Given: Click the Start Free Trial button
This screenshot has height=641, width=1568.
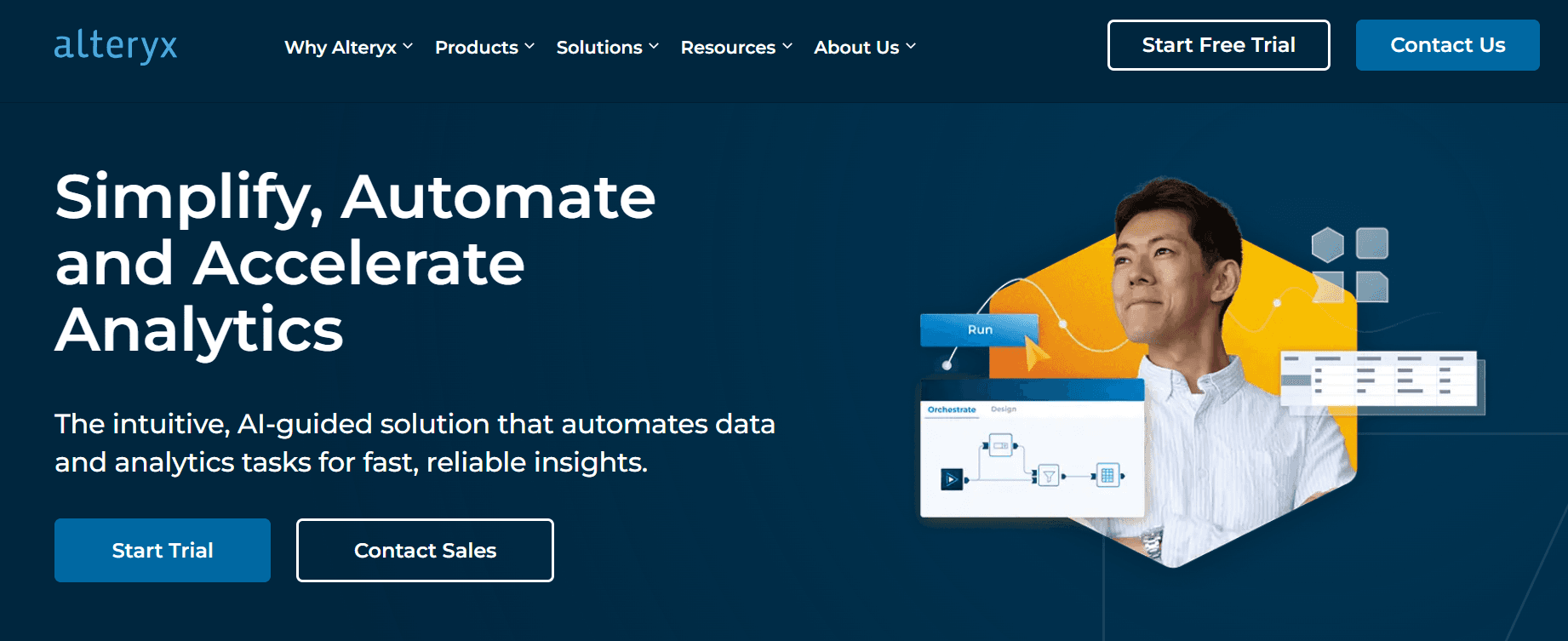Looking at the screenshot, I should pyautogui.click(x=1219, y=45).
